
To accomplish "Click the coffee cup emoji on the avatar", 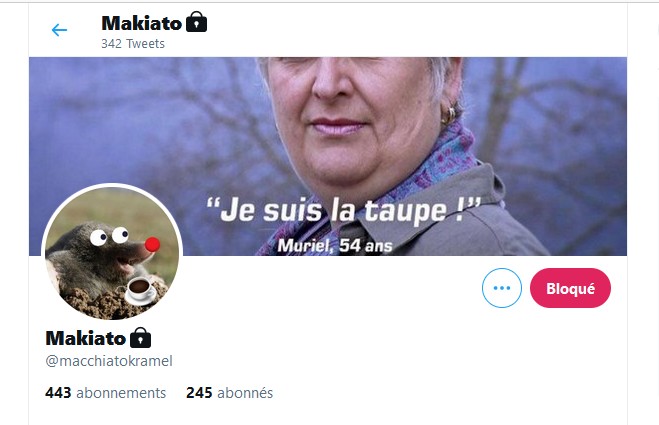I will [141, 289].
